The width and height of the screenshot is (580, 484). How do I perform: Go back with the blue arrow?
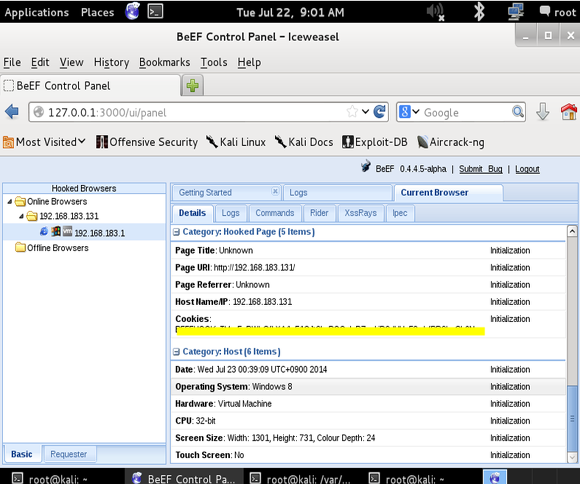12,111
